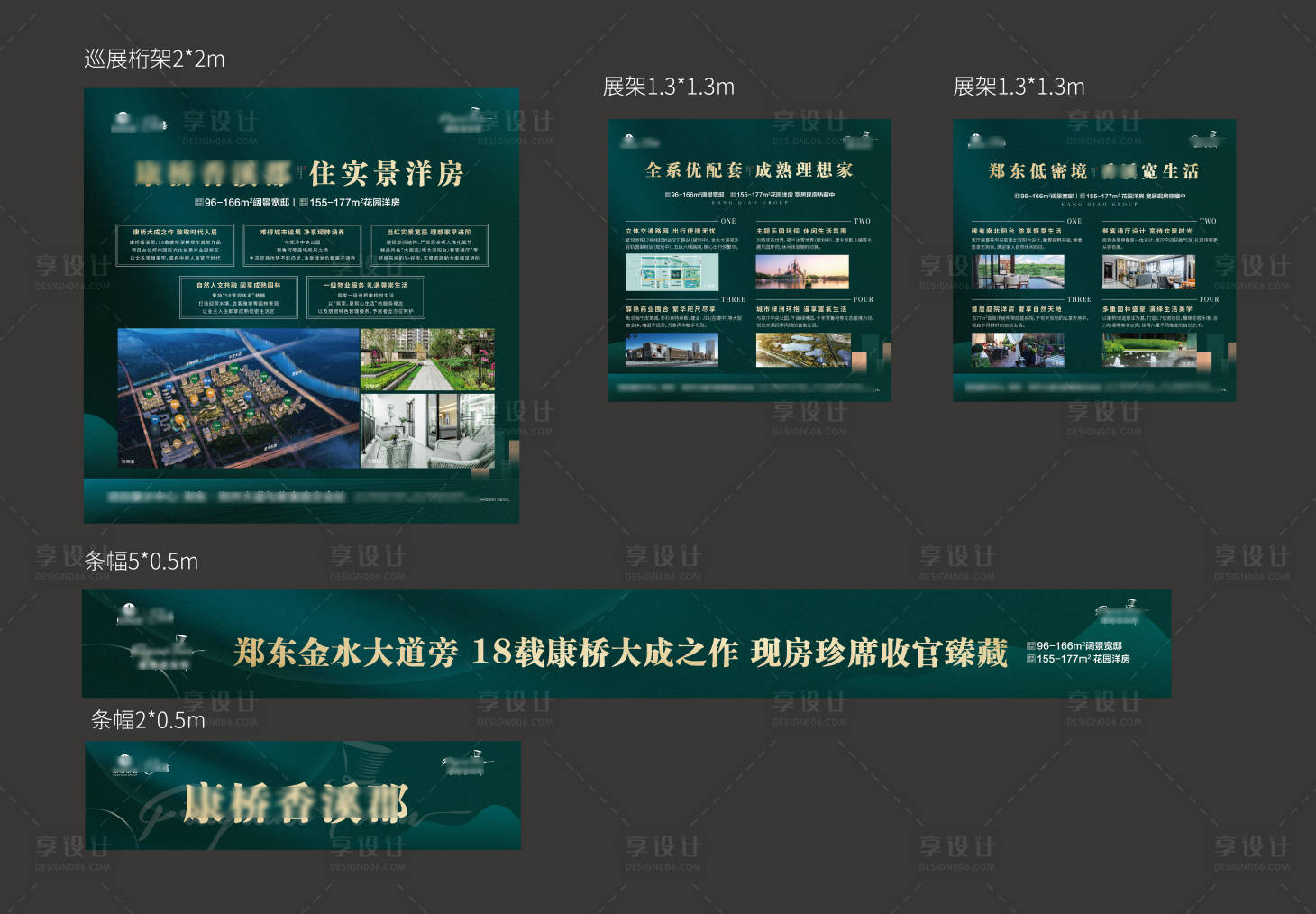The height and width of the screenshot is (914, 1316).
Task: Click the "自然人文共融 阔享成熟园林" text box
Action: tap(239, 297)
